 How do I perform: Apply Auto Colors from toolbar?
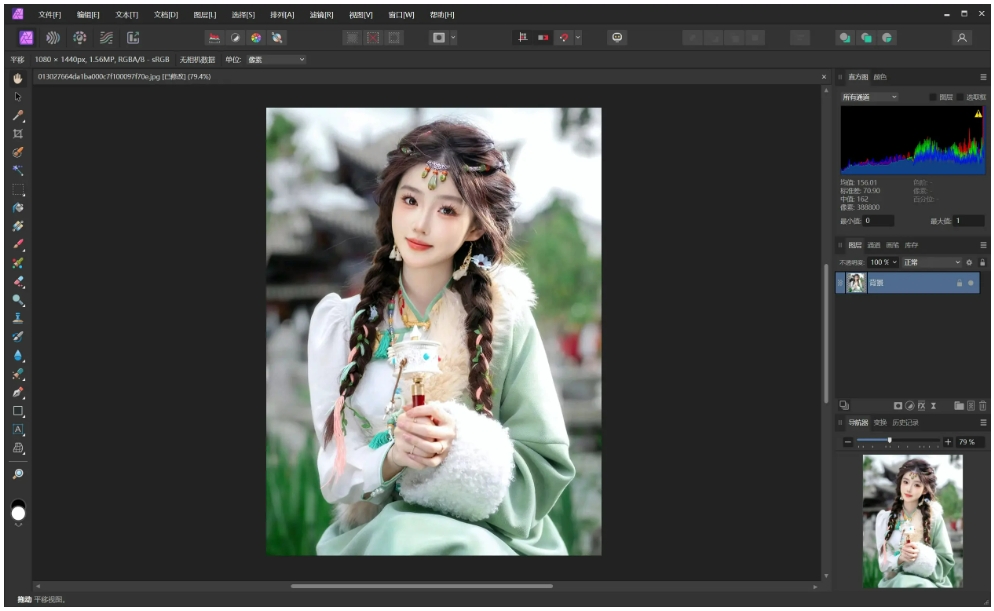(256, 38)
